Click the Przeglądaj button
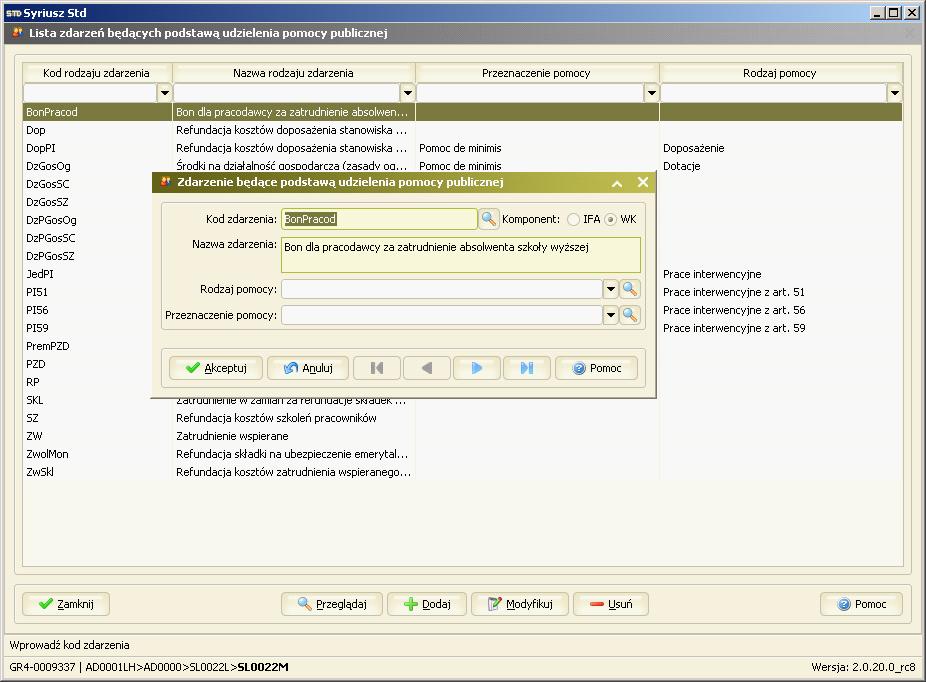This screenshot has width=926, height=682. 332,604
